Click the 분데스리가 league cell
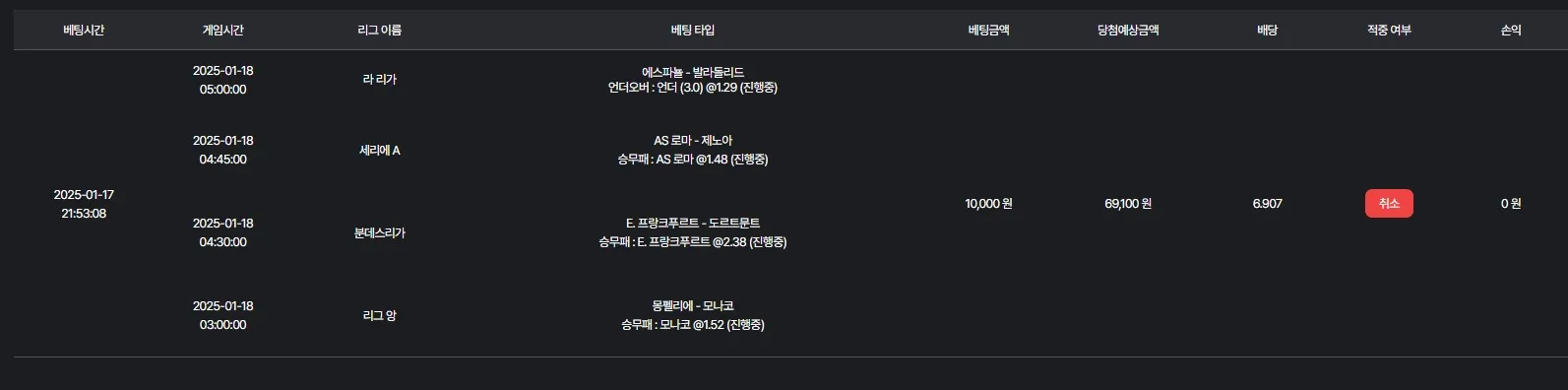Image resolution: width=1568 pixels, height=390 pixels. [380, 233]
